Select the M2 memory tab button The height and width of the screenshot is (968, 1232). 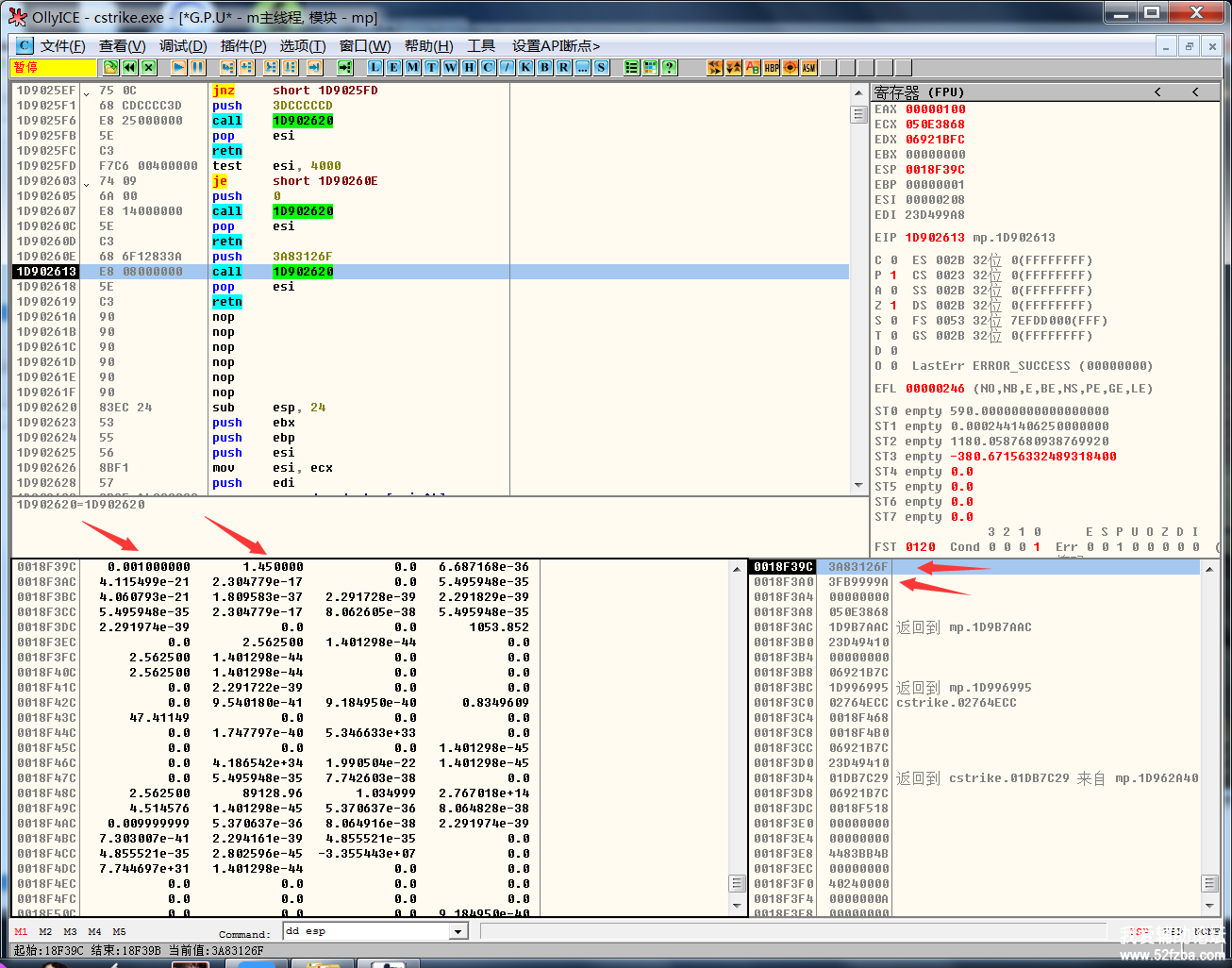click(x=45, y=931)
